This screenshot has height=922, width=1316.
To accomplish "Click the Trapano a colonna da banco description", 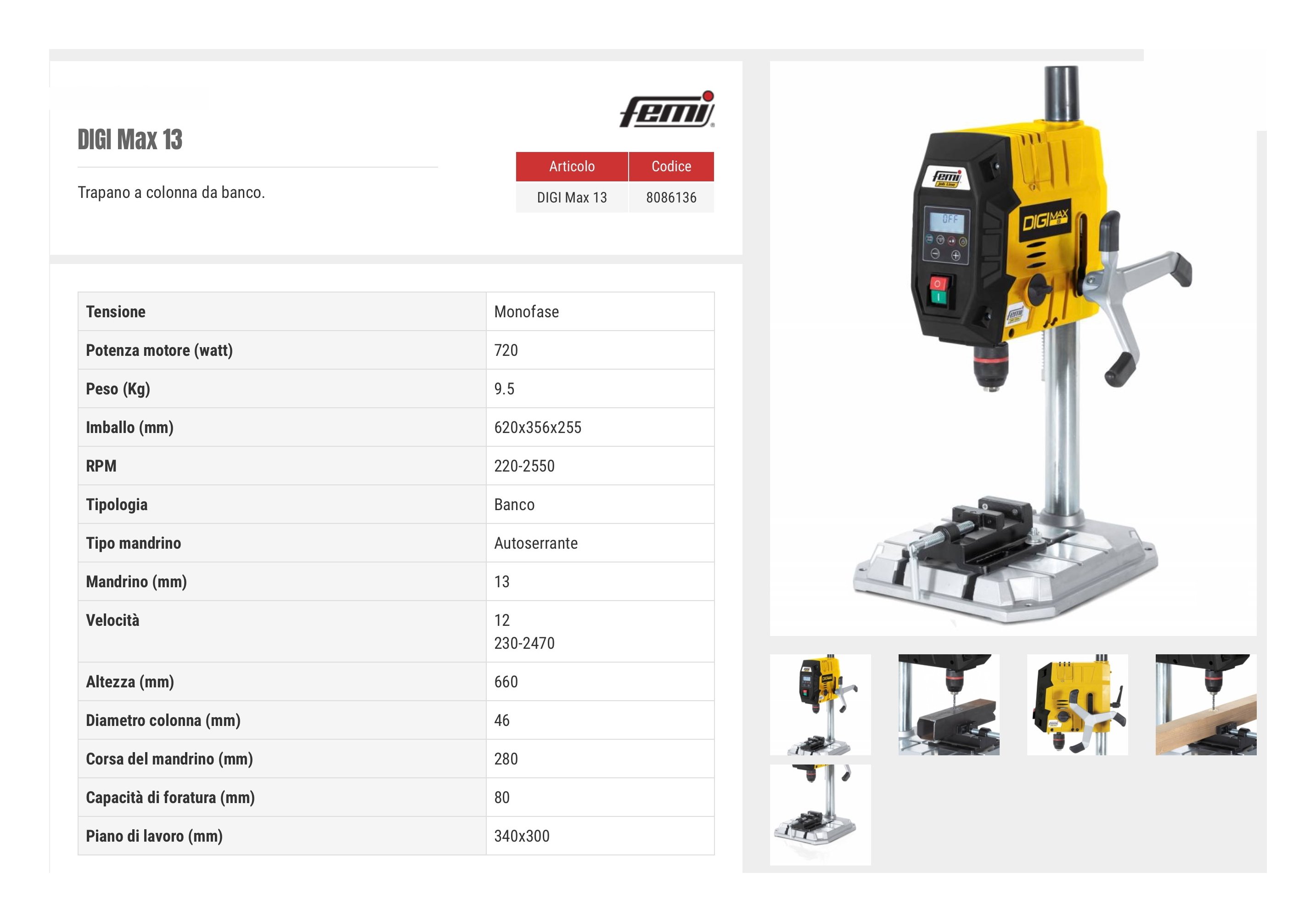I will 171,192.
